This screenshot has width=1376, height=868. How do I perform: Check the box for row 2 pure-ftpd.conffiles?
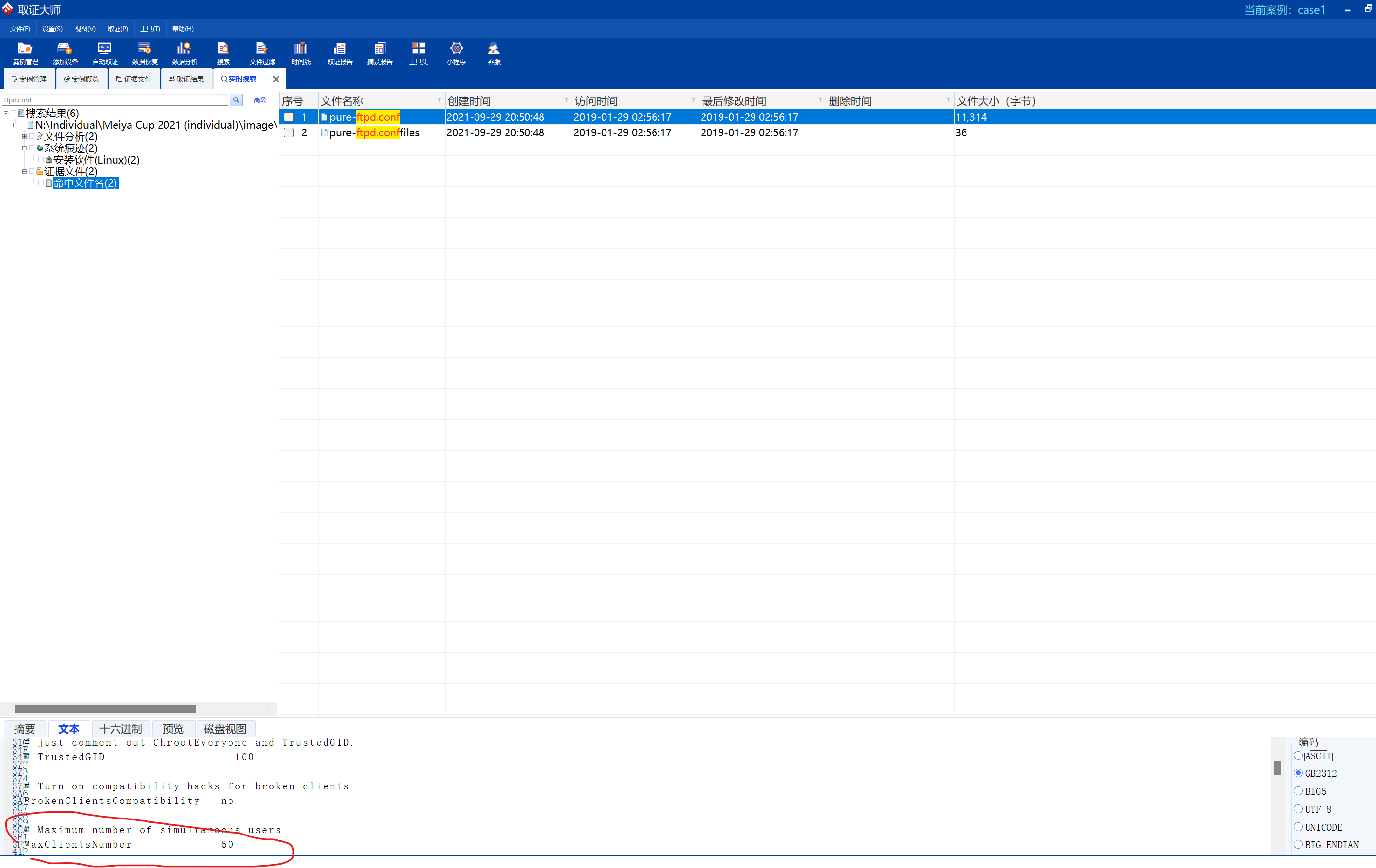click(289, 132)
